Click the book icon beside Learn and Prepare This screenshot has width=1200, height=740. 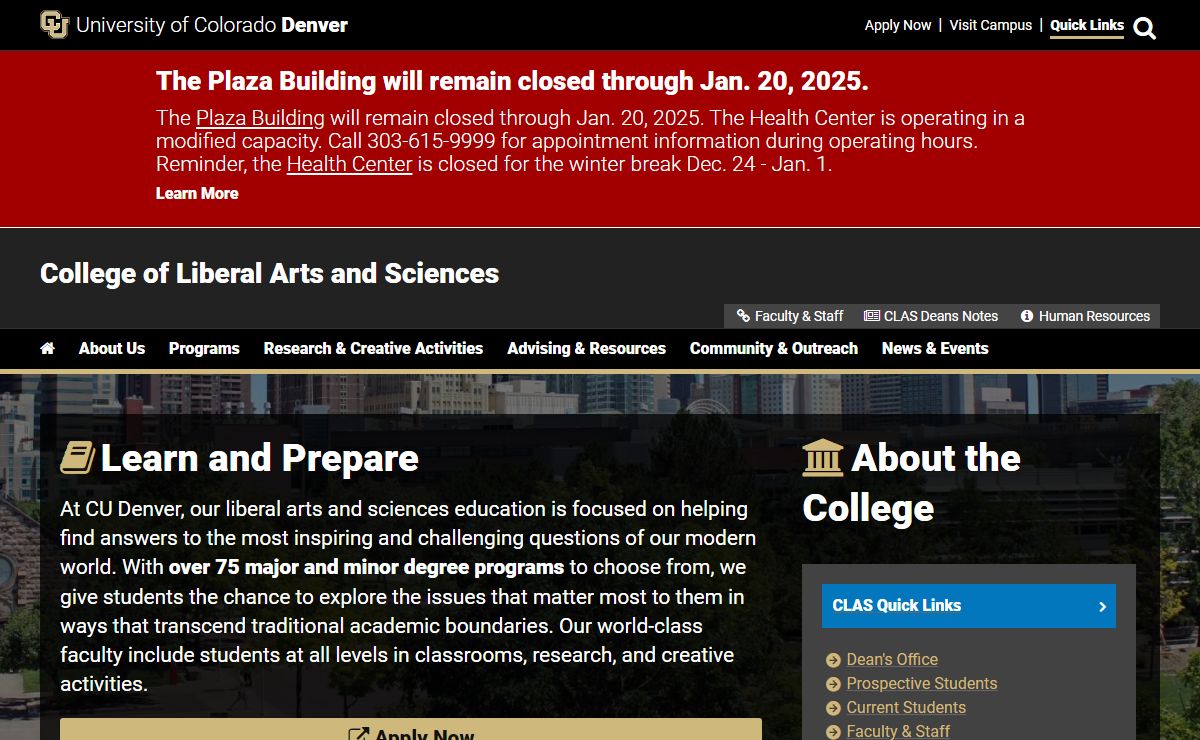pyautogui.click(x=77, y=458)
